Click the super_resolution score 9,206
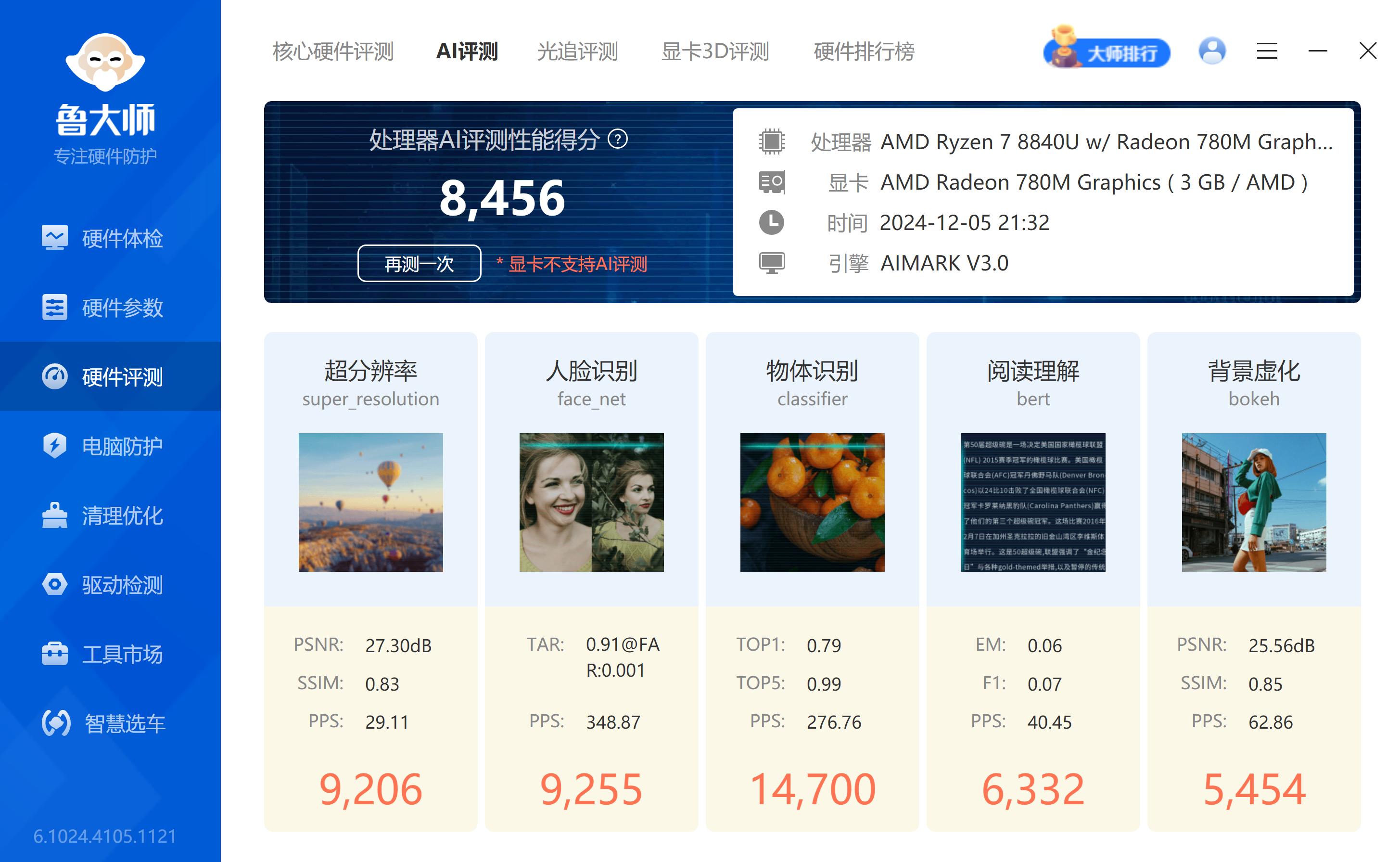The image size is (1400, 862). 370,790
